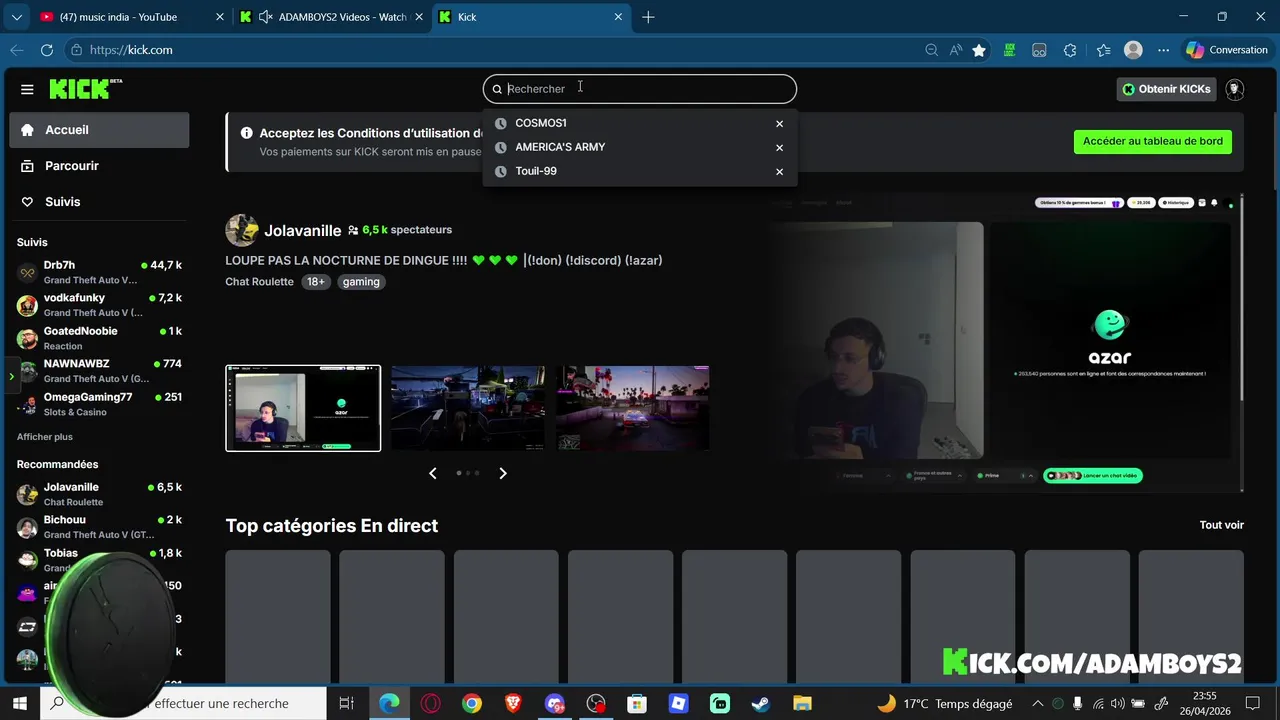Focus the Rechercher search field
The image size is (1280, 720).
coord(640,89)
